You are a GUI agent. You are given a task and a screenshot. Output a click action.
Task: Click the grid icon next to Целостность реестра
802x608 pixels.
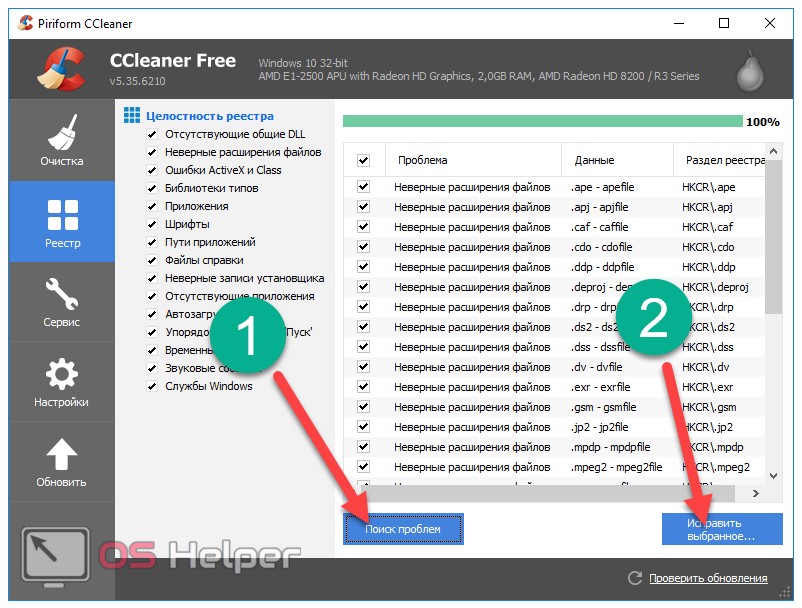[132, 116]
